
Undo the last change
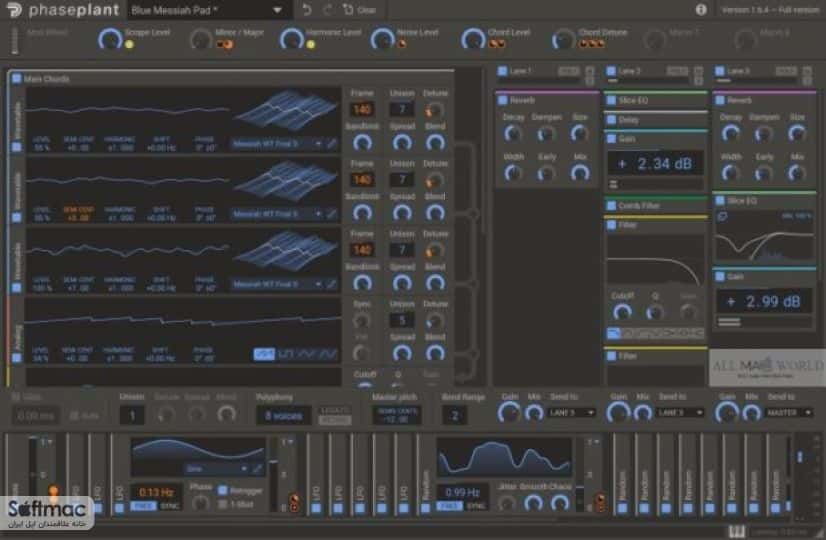point(307,9)
